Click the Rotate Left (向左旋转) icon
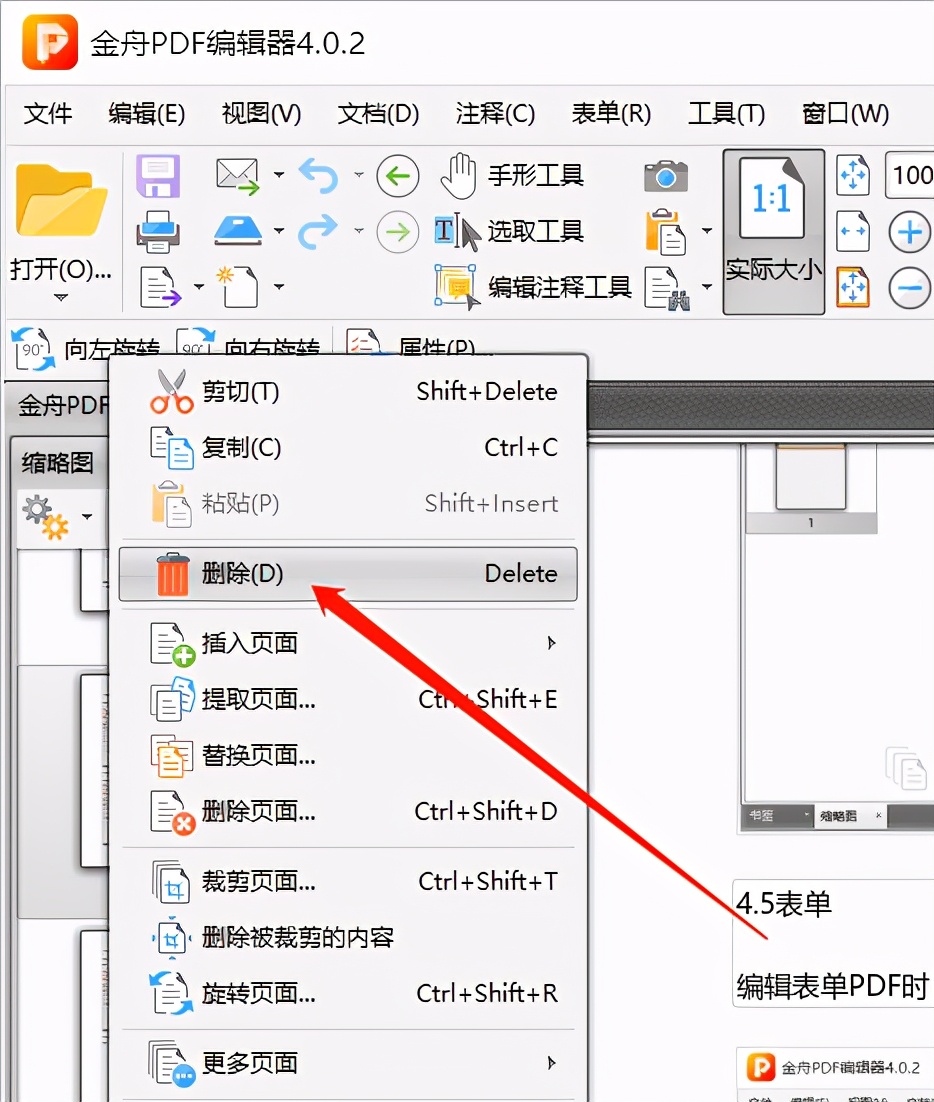The height and width of the screenshot is (1102, 934). 33,349
